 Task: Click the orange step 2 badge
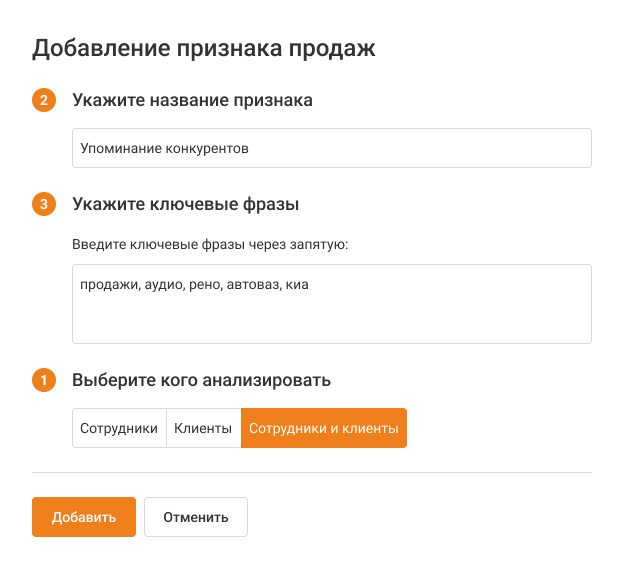tap(43, 100)
